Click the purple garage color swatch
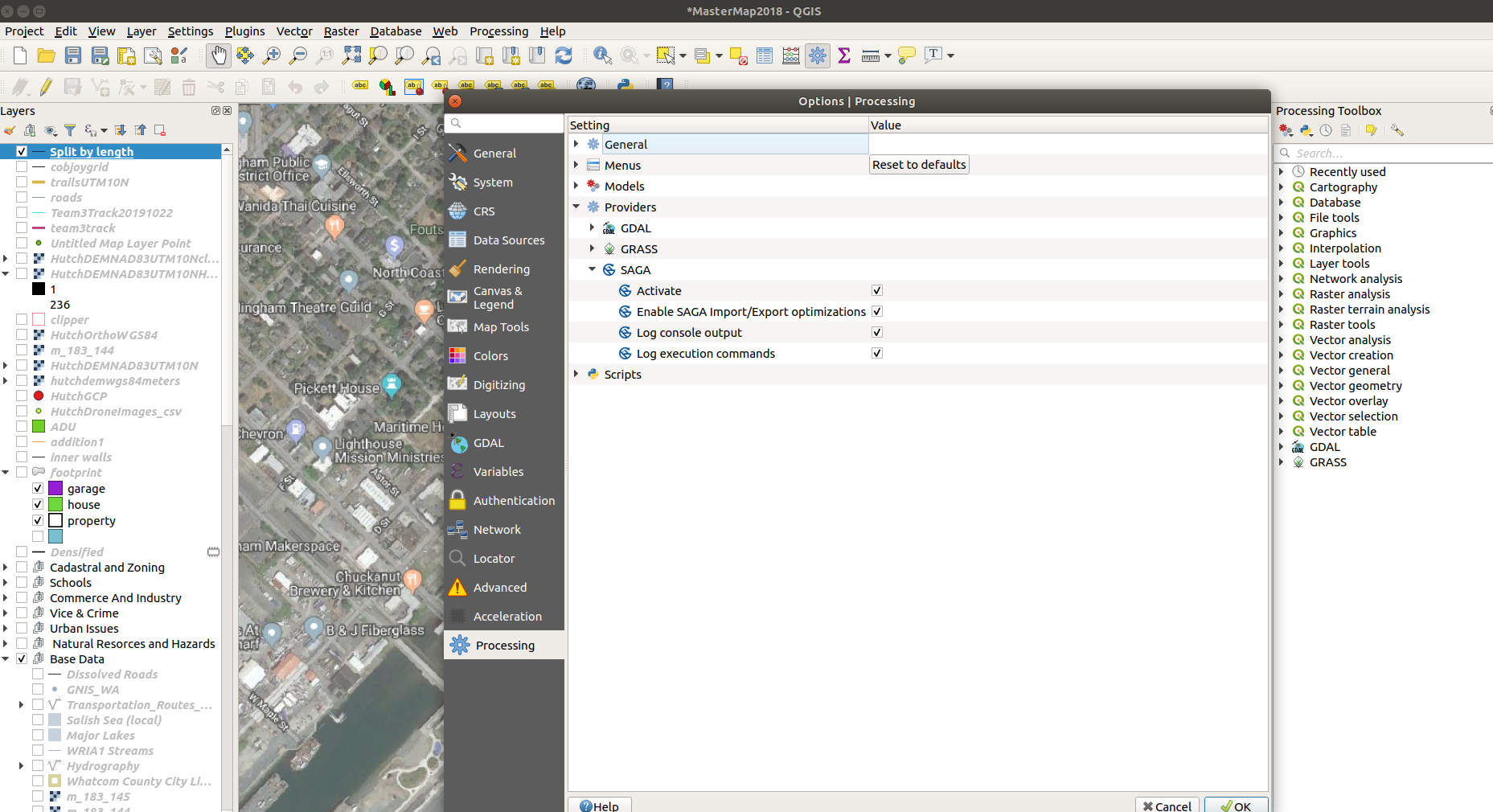The height and width of the screenshot is (812, 1493). pyautogui.click(x=55, y=488)
